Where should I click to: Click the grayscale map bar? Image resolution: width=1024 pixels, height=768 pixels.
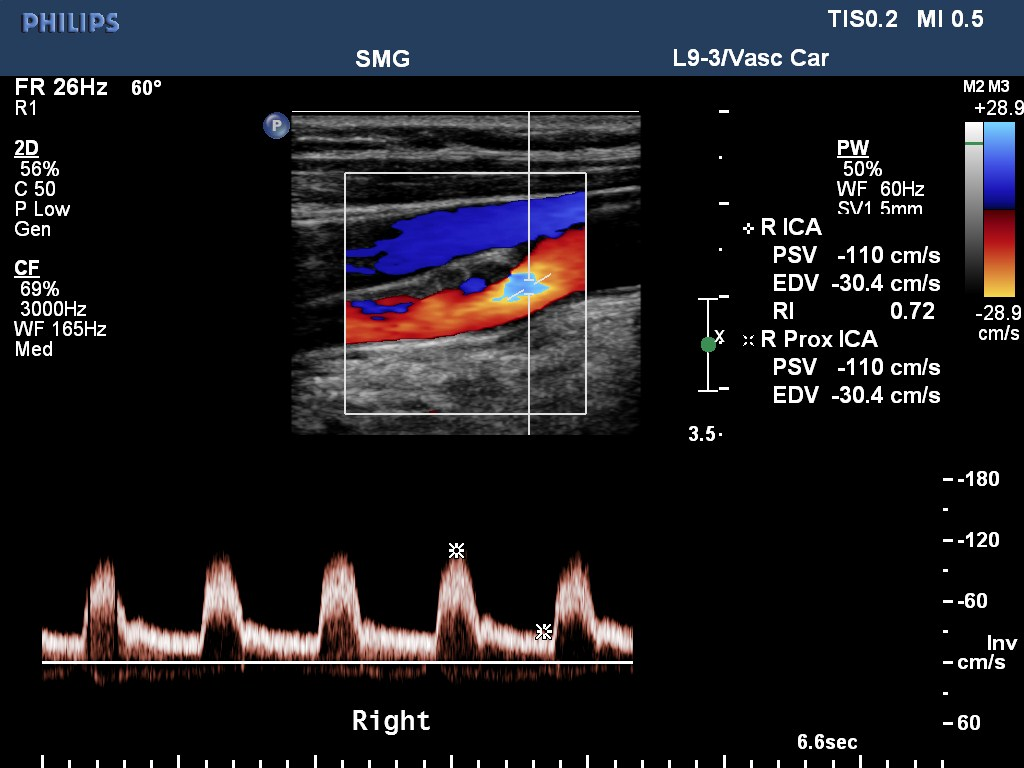[x=973, y=210]
